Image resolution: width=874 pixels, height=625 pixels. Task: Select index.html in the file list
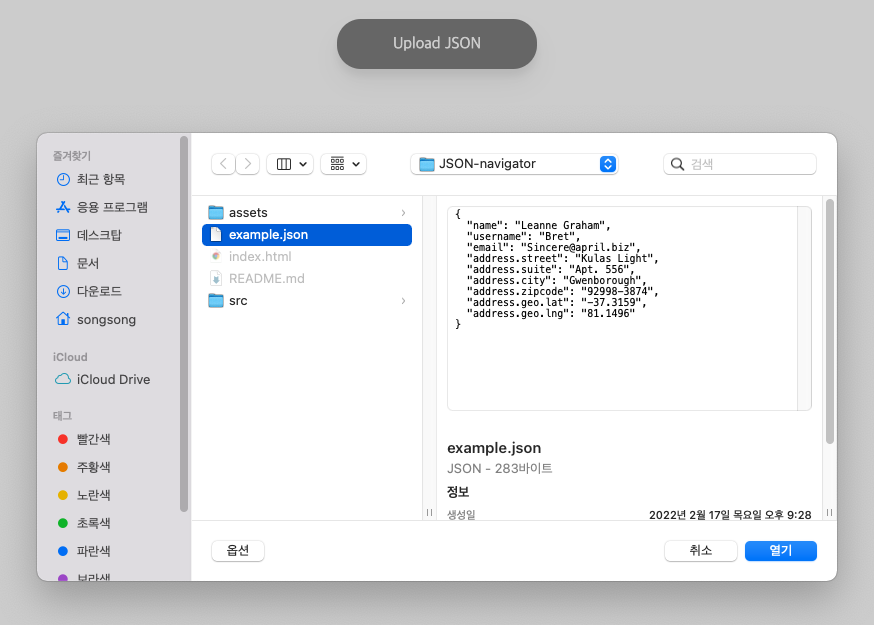260,256
